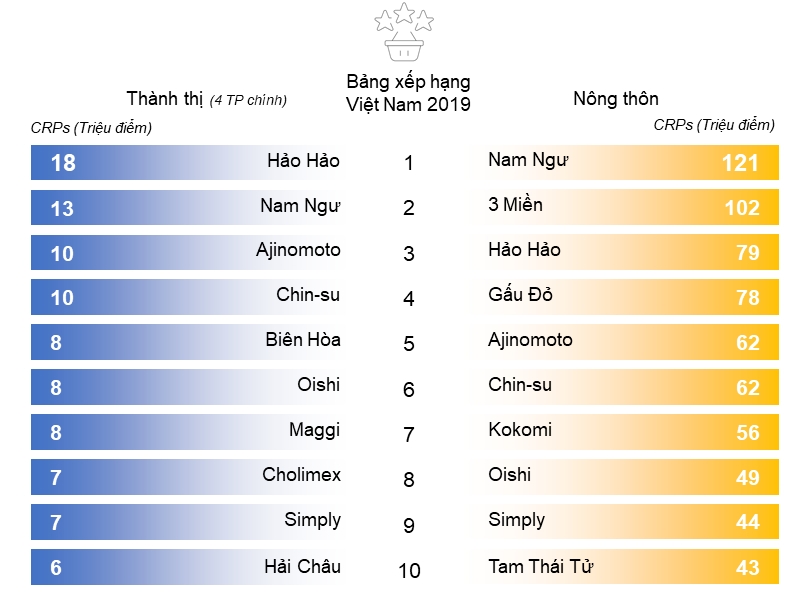Viewport: 810px width, 609px height.
Task: Click the urban Ajinomoto bar with 10
Action: click(x=187, y=253)
